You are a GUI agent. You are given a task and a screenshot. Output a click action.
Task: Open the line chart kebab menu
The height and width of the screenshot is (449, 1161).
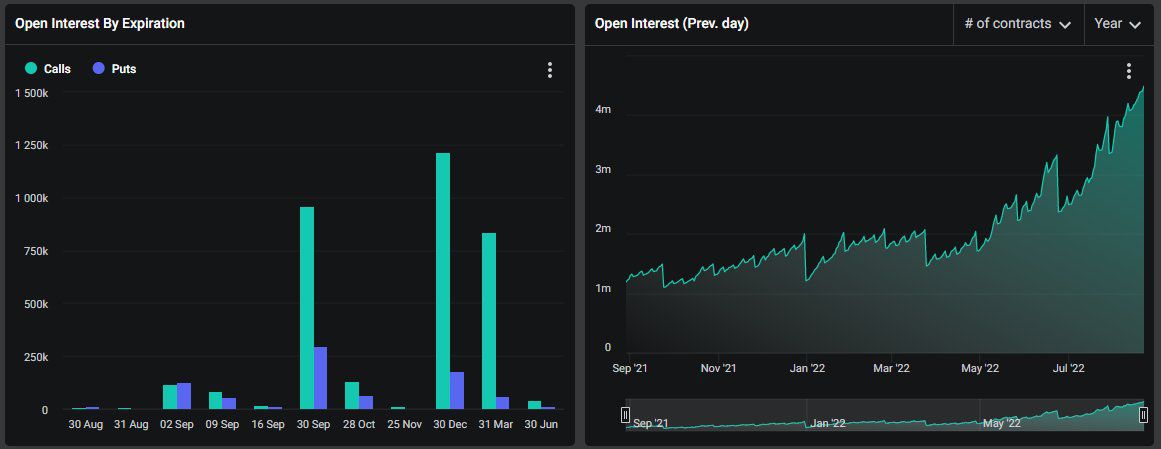pos(1128,71)
